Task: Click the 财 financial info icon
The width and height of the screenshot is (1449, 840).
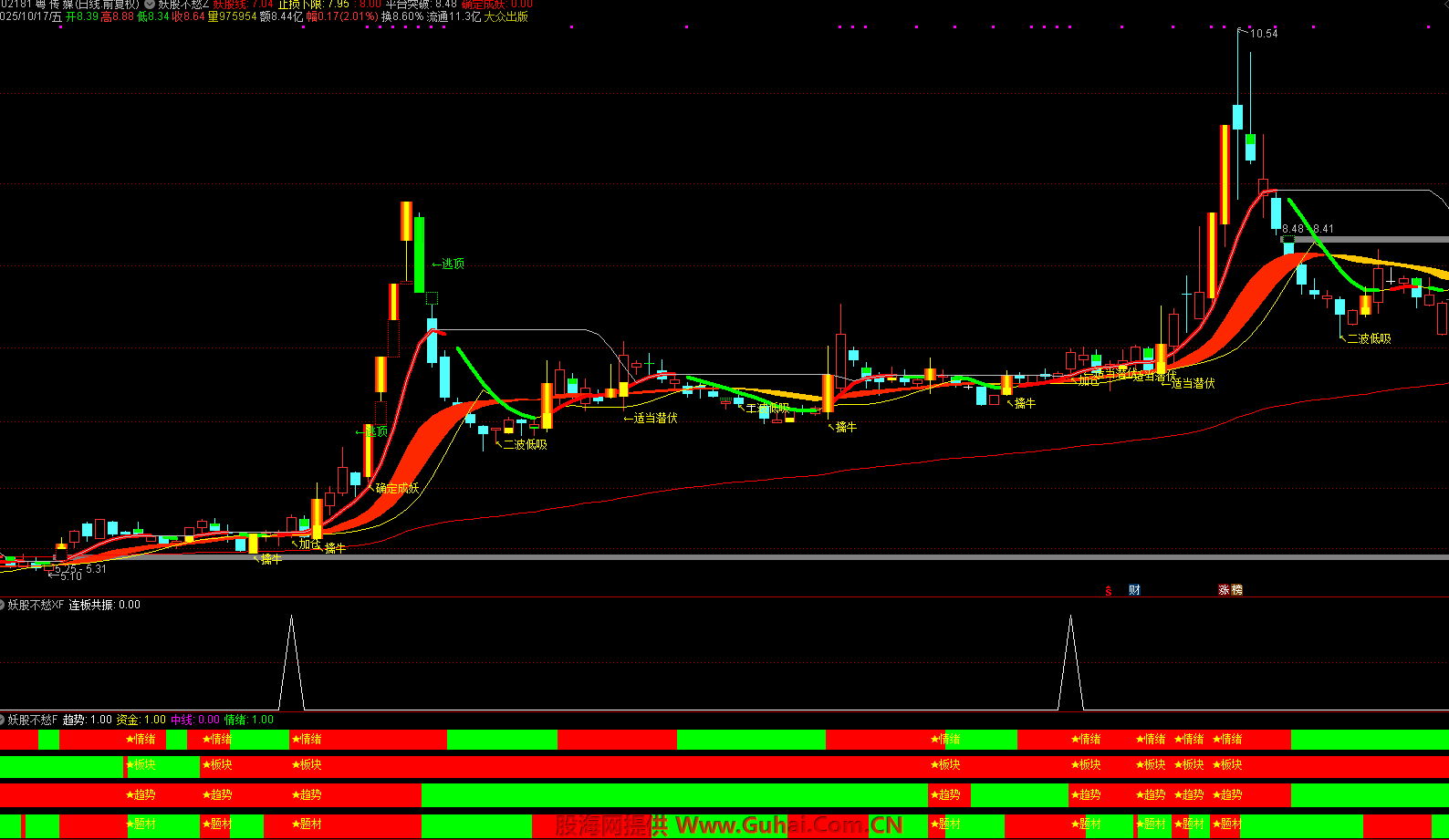Action: point(1134,590)
